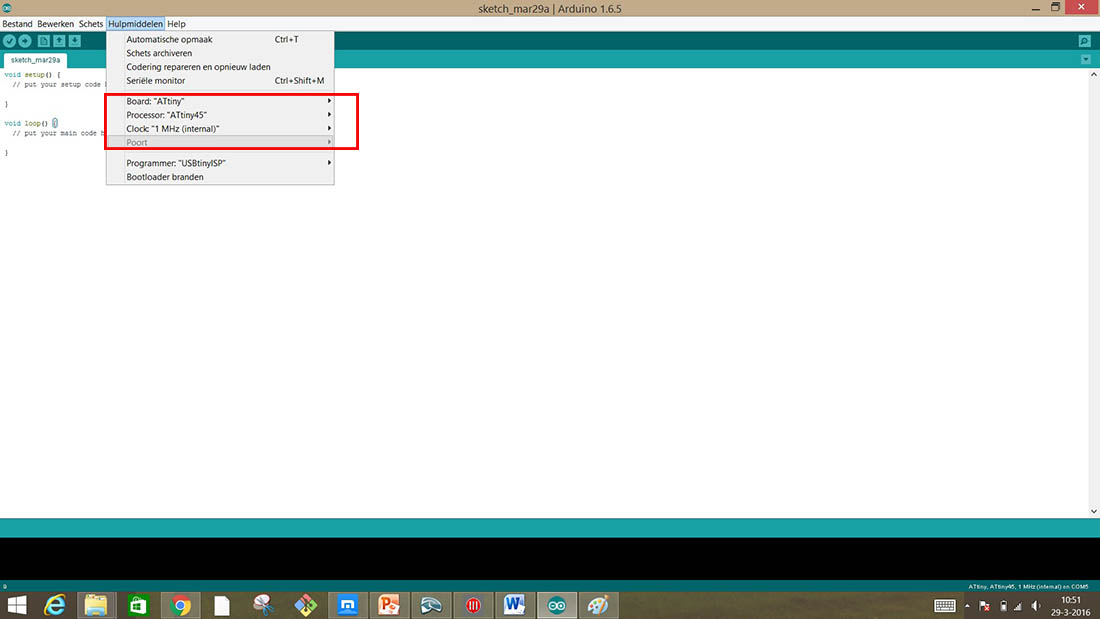Open Microsoft Word from taskbar
This screenshot has width=1100, height=619.
[515, 605]
